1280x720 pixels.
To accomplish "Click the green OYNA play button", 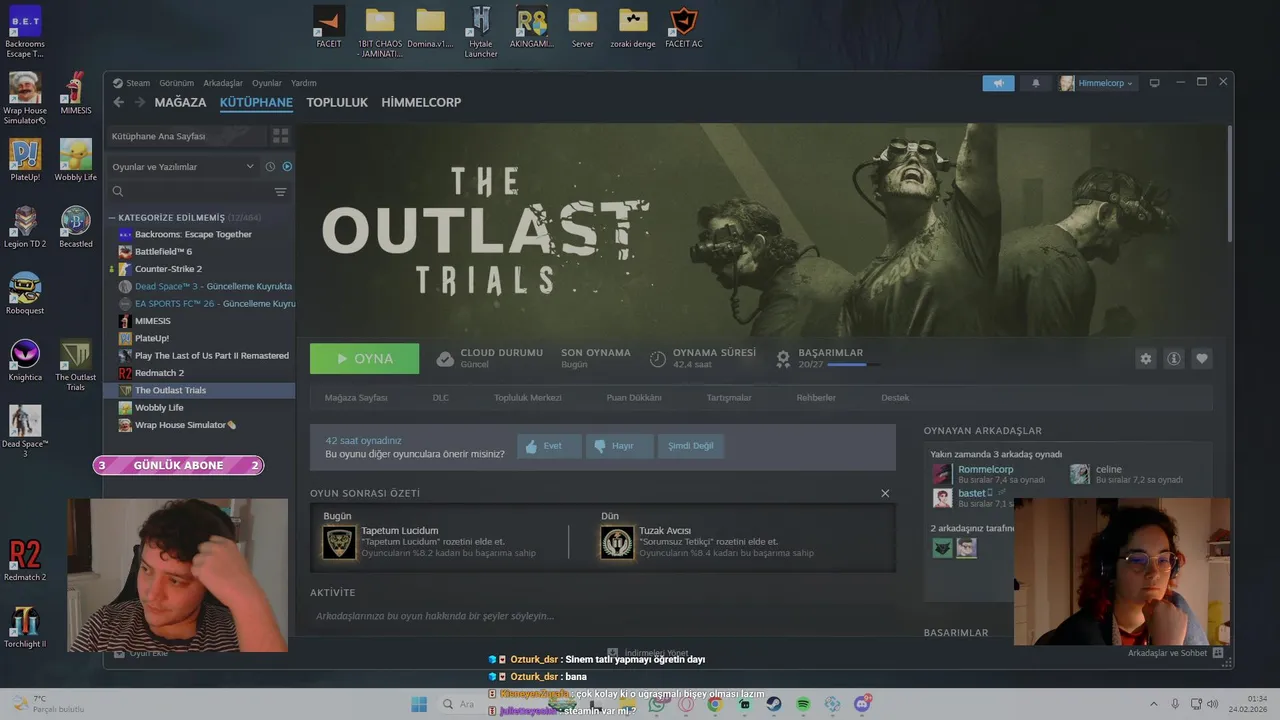I will point(364,358).
